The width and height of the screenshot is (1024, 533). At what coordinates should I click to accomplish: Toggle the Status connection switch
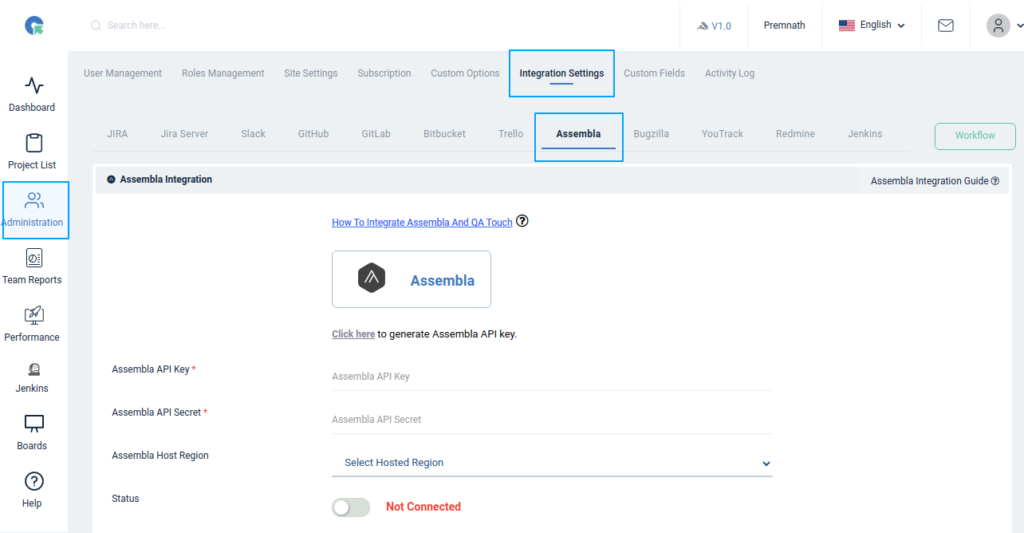click(351, 508)
